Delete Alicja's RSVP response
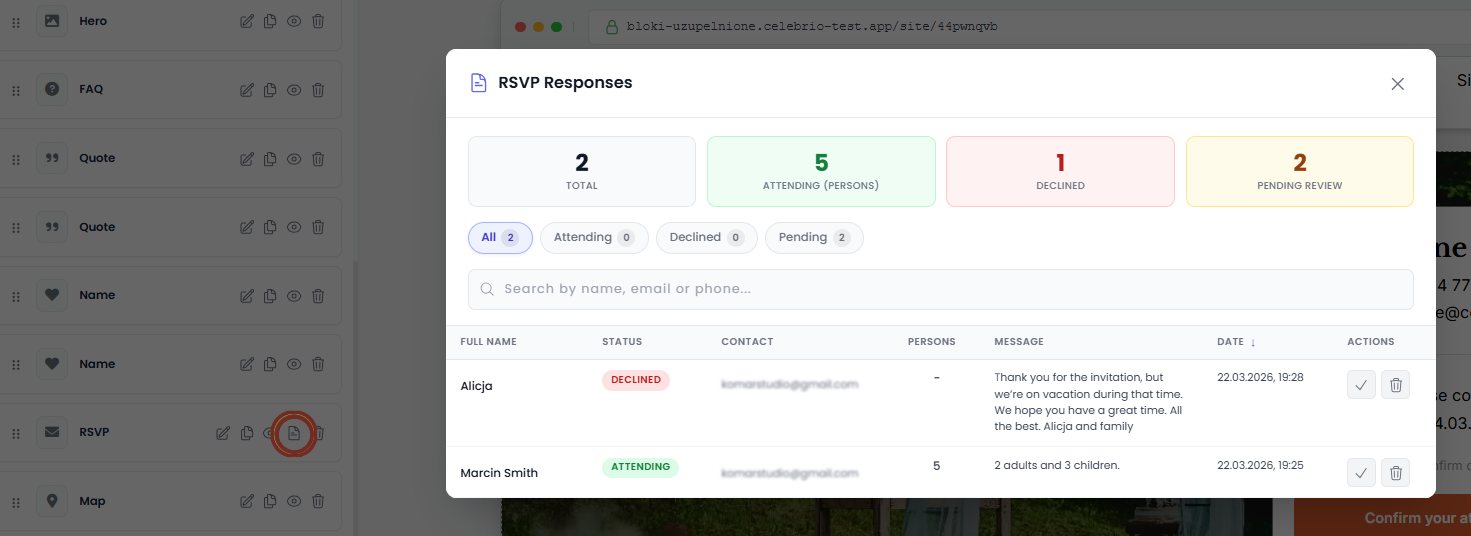This screenshot has height=536, width=1471. coord(1396,385)
